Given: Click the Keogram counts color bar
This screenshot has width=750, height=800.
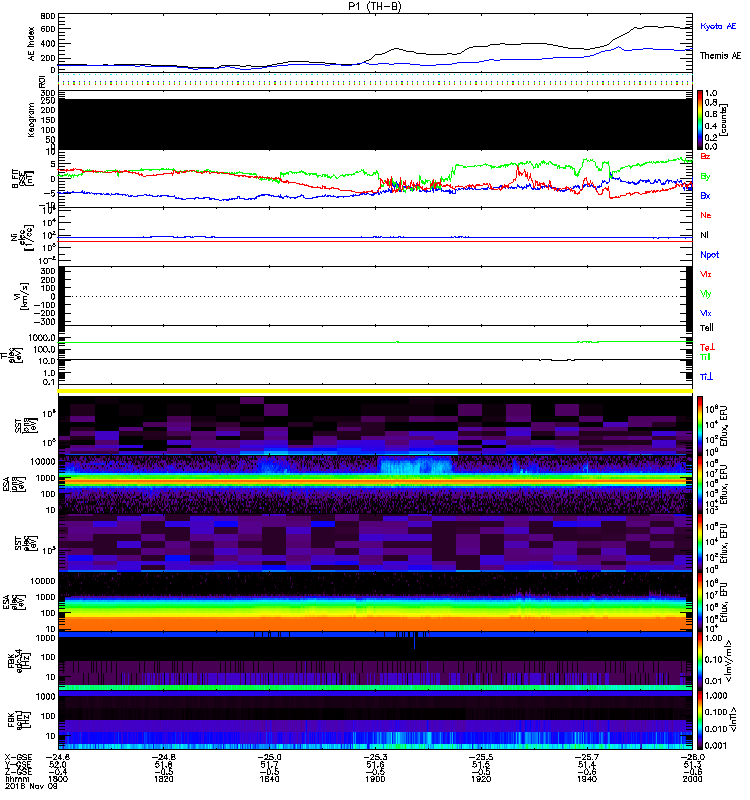Looking at the screenshot, I should 700,120.
